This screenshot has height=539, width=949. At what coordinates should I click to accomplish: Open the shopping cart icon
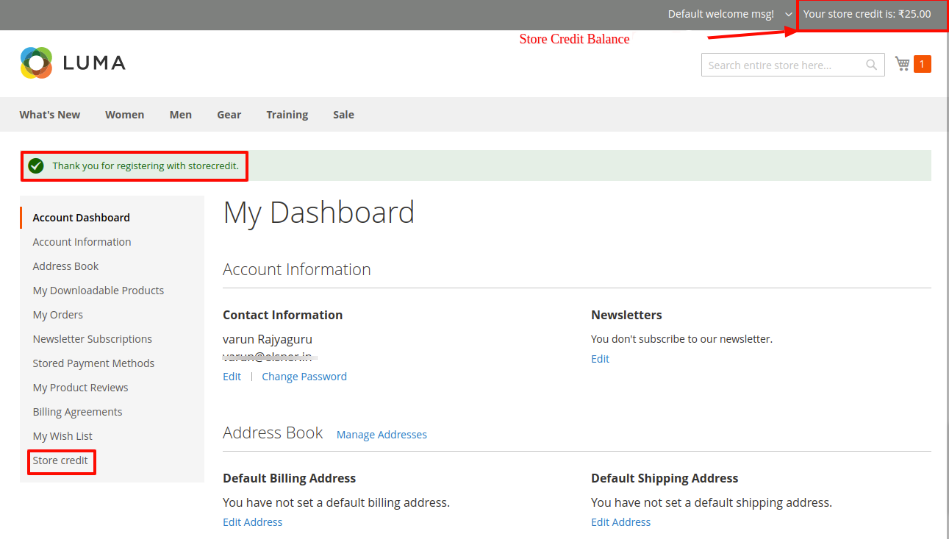[902, 64]
